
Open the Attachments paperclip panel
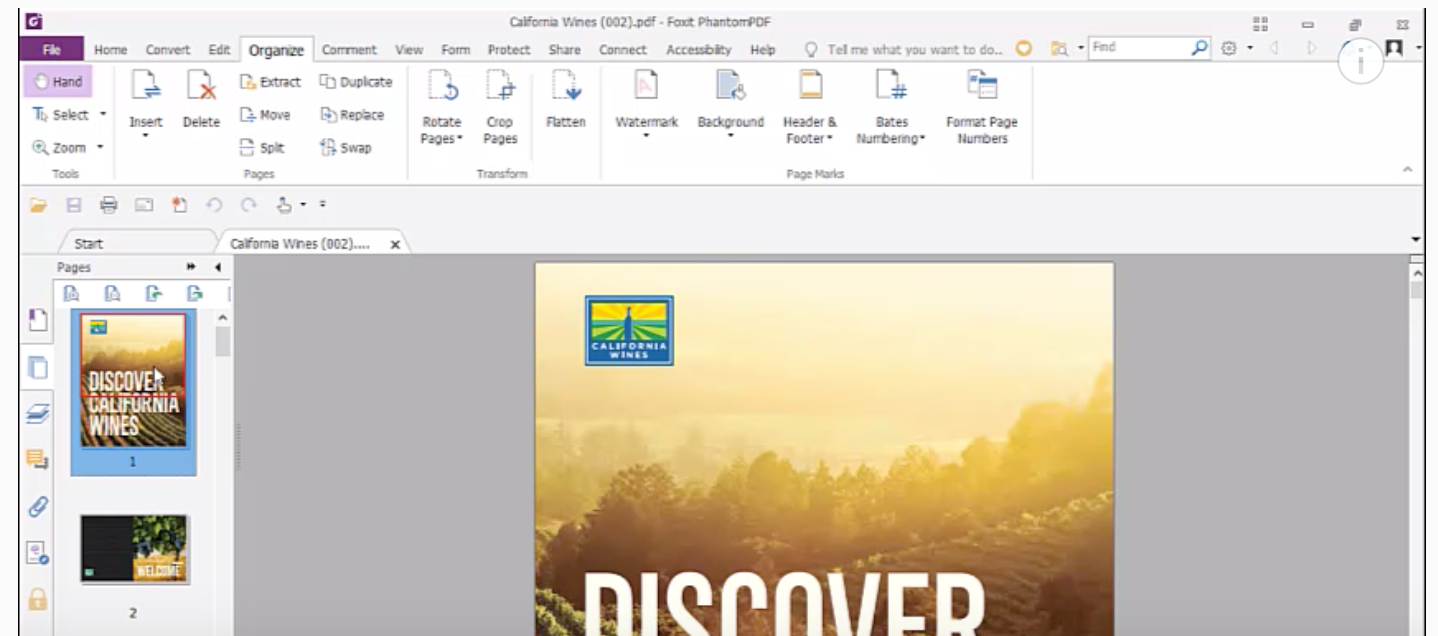tap(37, 506)
